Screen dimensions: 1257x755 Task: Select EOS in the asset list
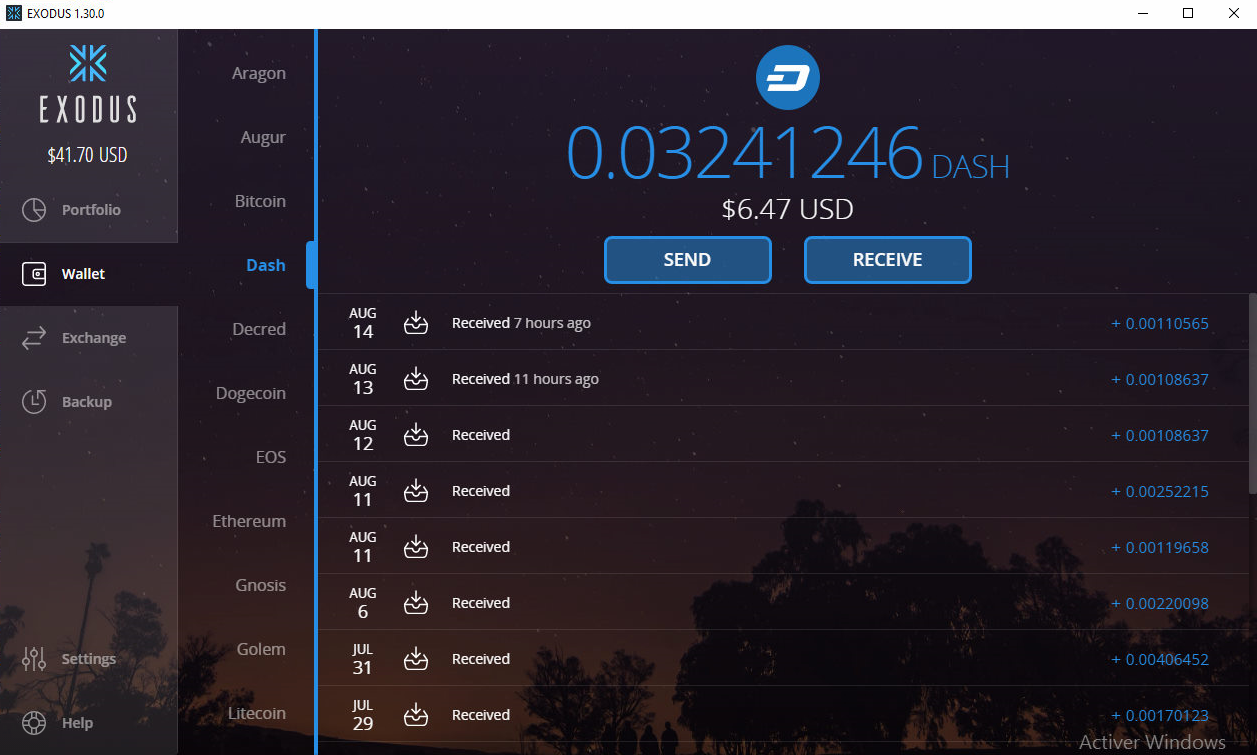point(271,458)
